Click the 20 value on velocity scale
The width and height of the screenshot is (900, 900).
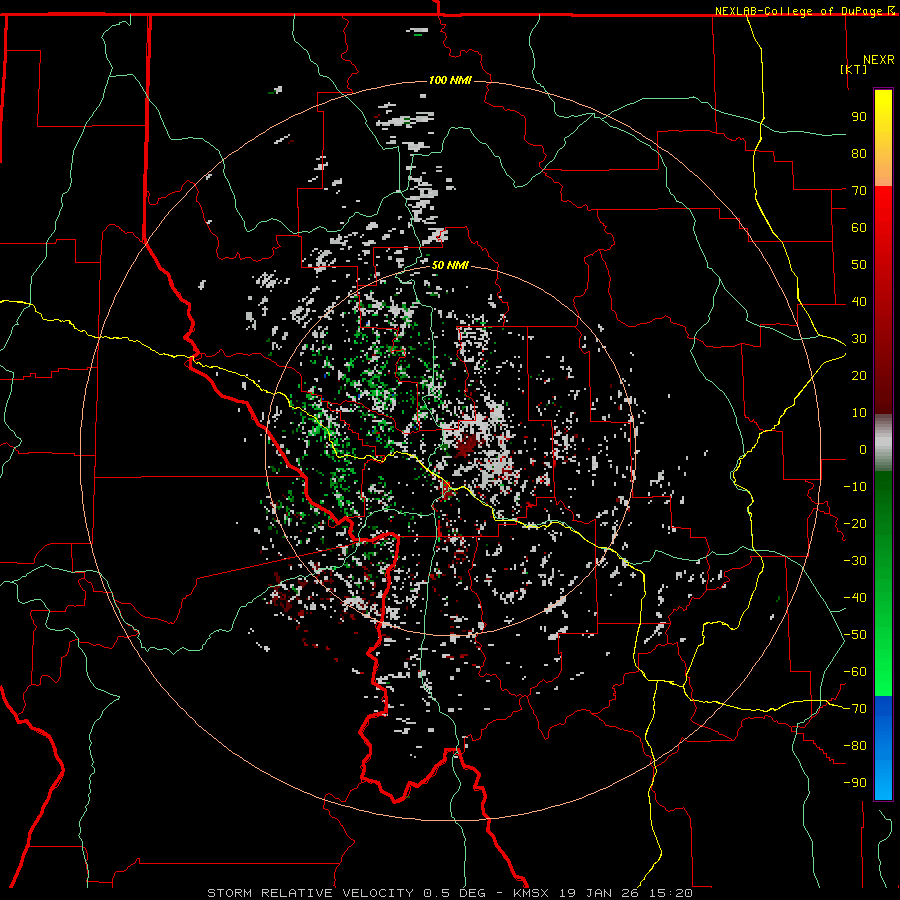pos(859,375)
